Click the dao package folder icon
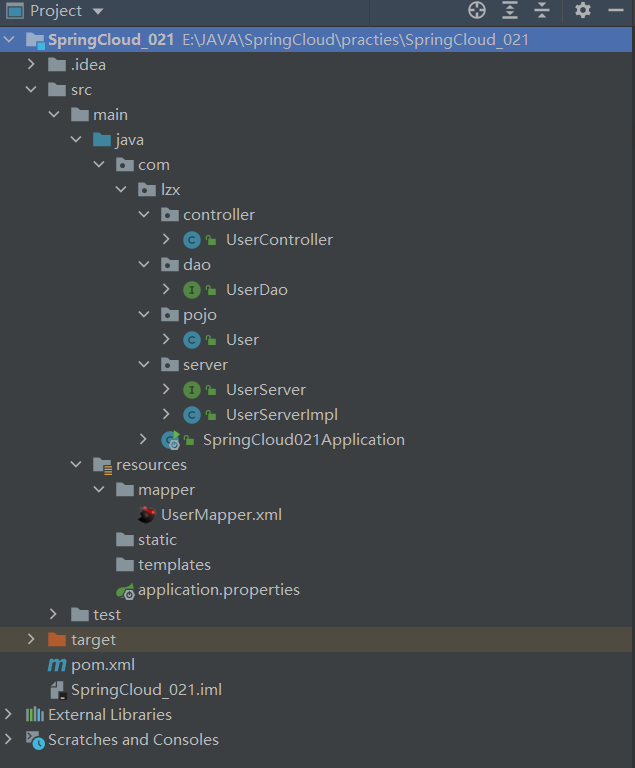 (x=170, y=264)
